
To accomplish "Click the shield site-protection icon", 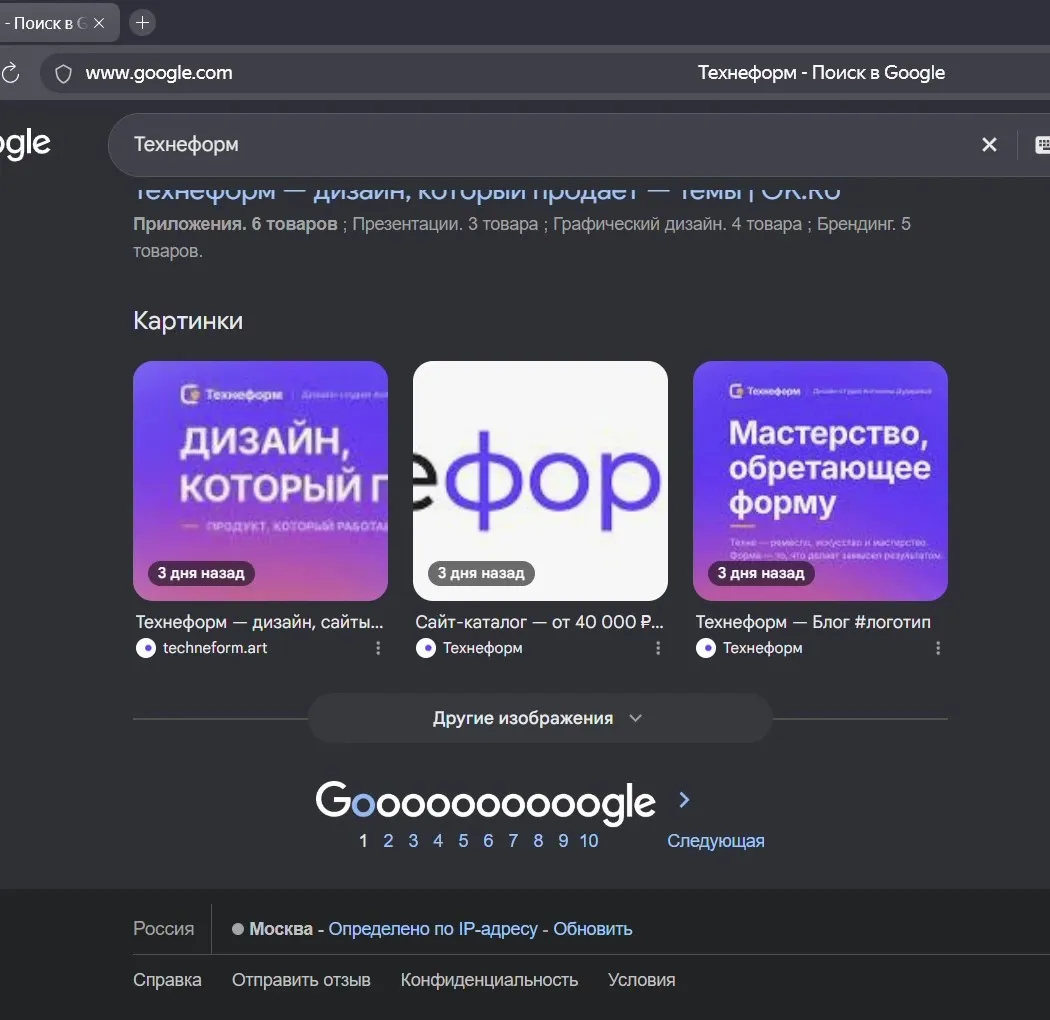I will [63, 73].
